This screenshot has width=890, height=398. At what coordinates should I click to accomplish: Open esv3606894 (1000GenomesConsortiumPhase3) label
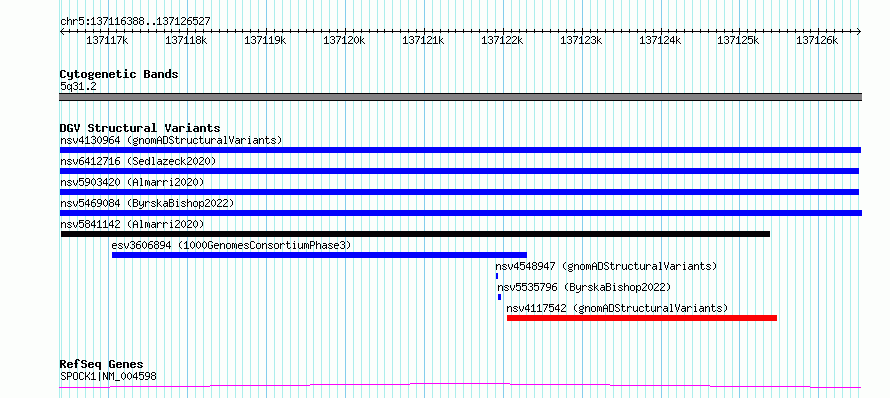pyautogui.click(x=232, y=245)
